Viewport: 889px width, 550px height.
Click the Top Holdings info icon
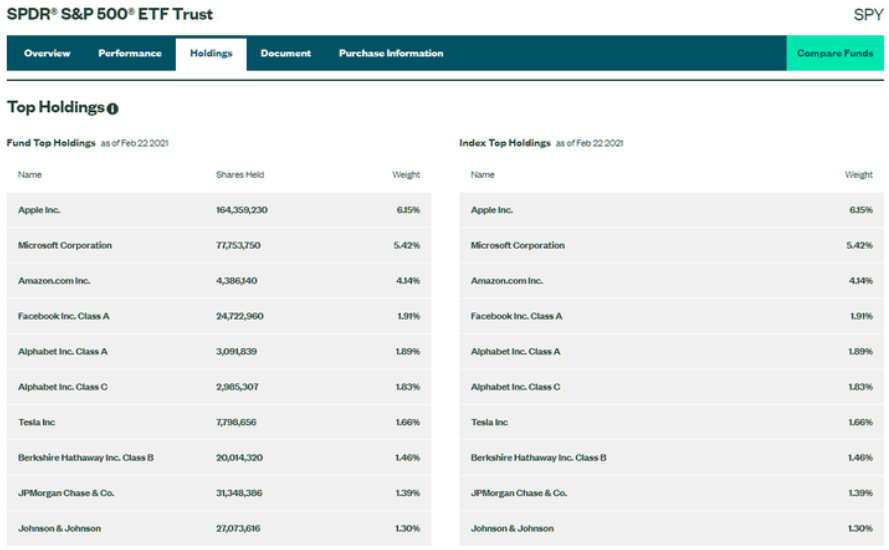point(112,109)
